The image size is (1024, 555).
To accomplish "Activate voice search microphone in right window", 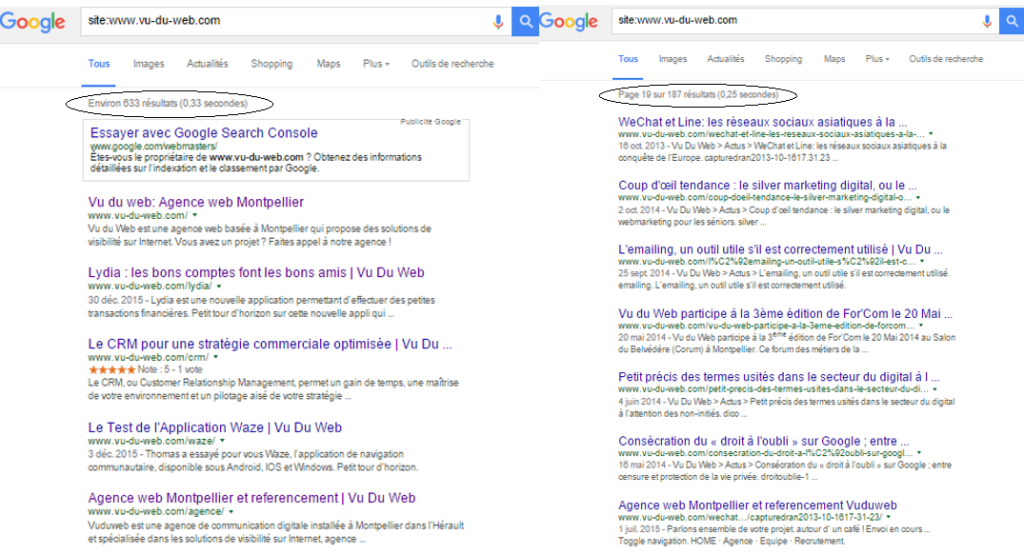I will 986,22.
